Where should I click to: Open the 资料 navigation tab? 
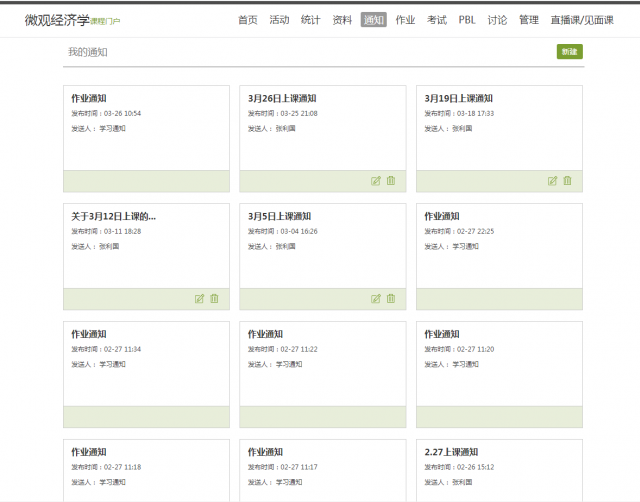tap(342, 20)
